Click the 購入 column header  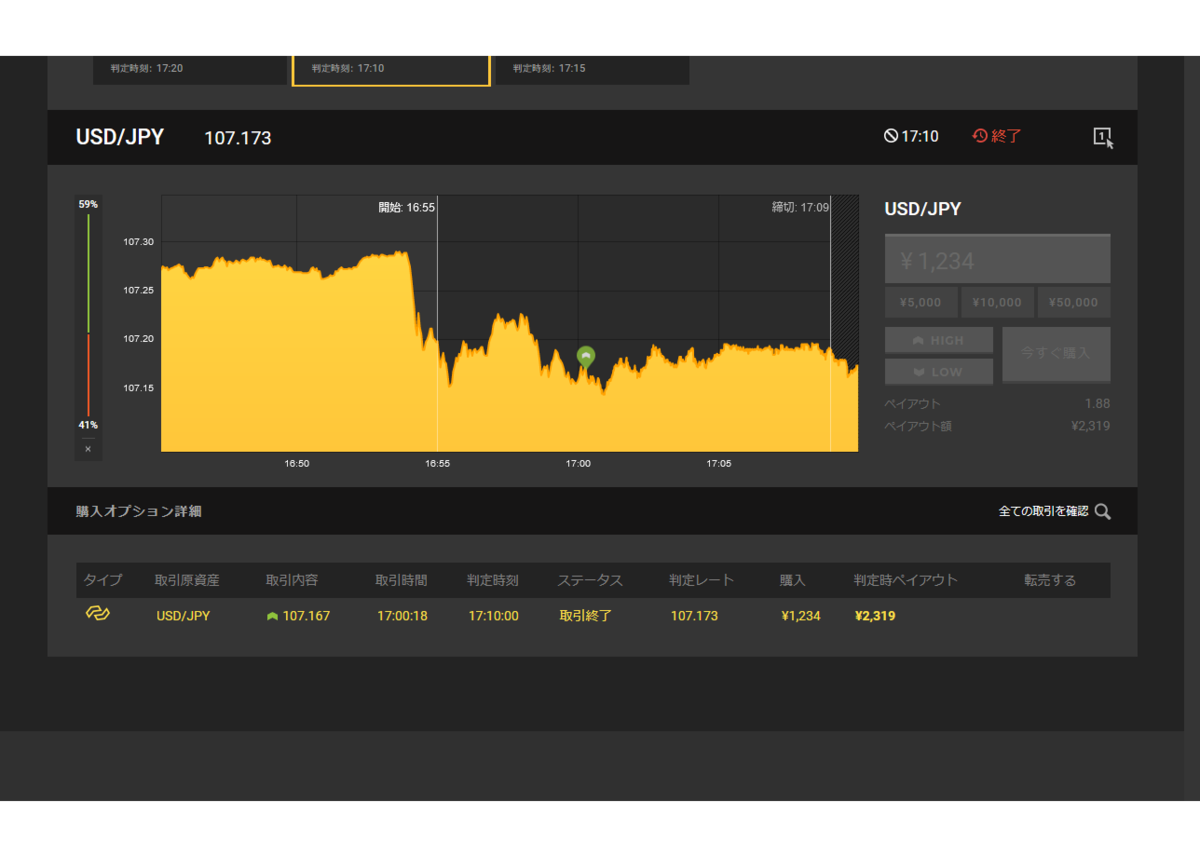[x=792, y=580]
